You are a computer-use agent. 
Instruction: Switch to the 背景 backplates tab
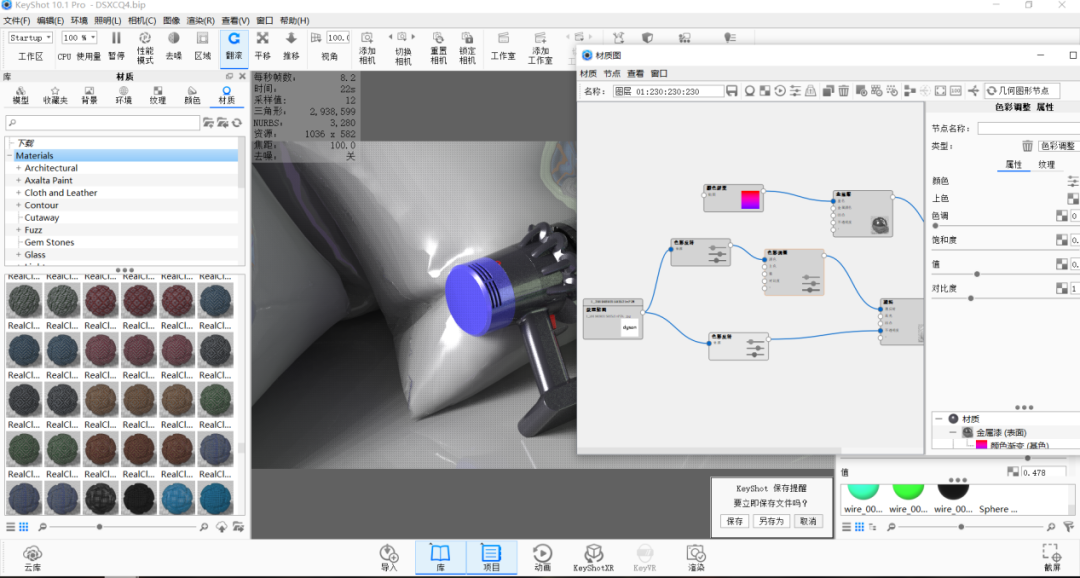point(90,95)
